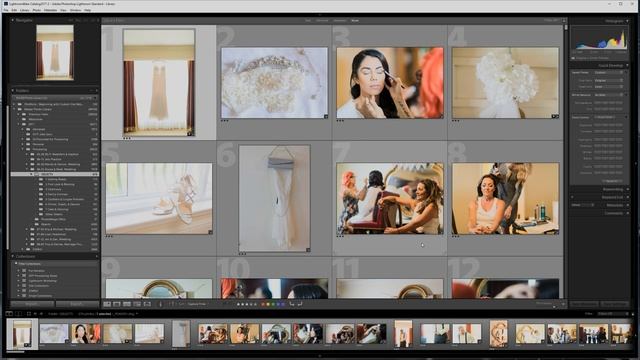This screenshot has width=640, height=360.
Task: Open People view from toolbar
Action: pyautogui.click(x=147, y=304)
